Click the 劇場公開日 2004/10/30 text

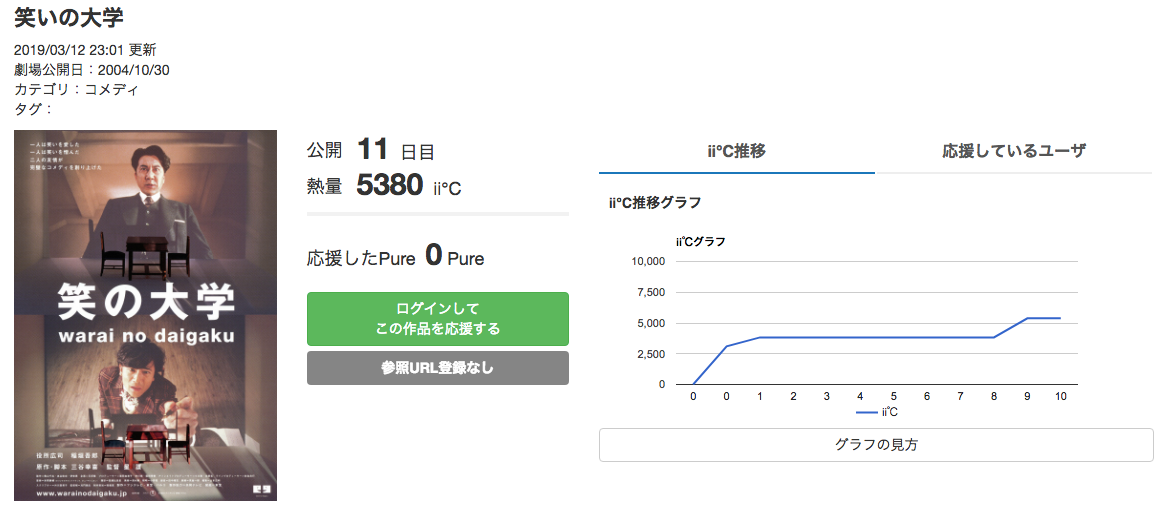click(92, 69)
